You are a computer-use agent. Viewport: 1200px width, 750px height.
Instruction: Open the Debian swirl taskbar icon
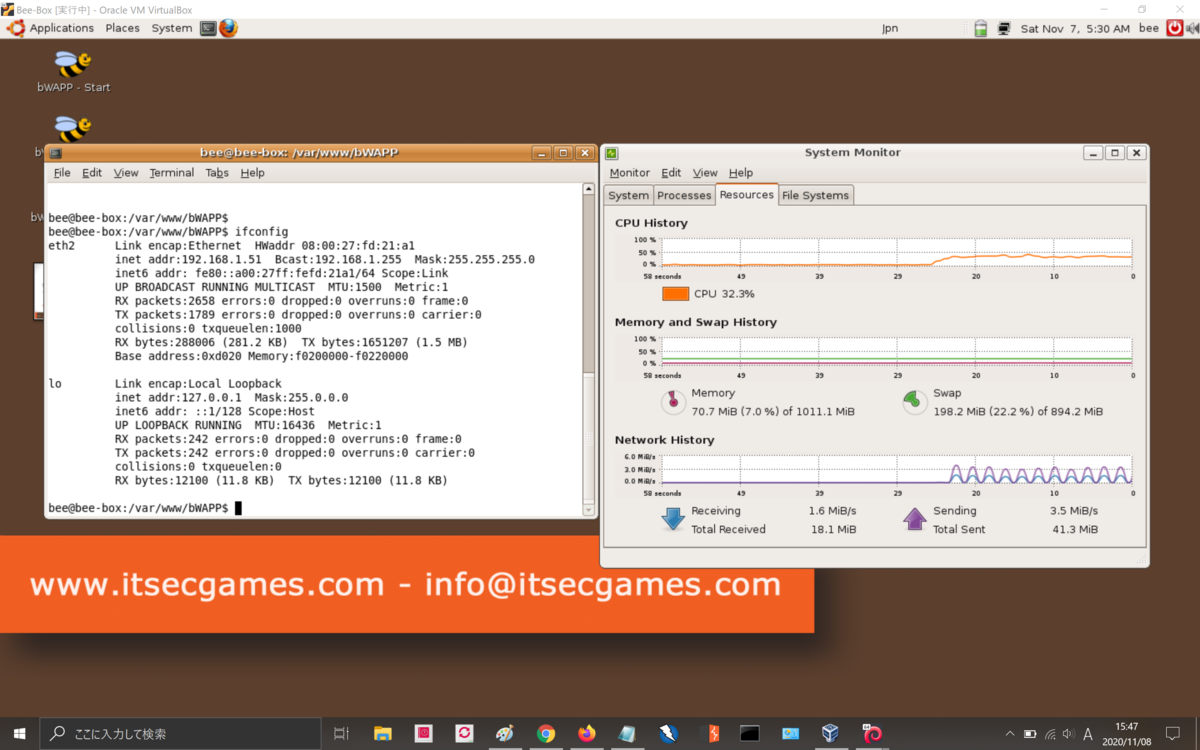[x=872, y=733]
